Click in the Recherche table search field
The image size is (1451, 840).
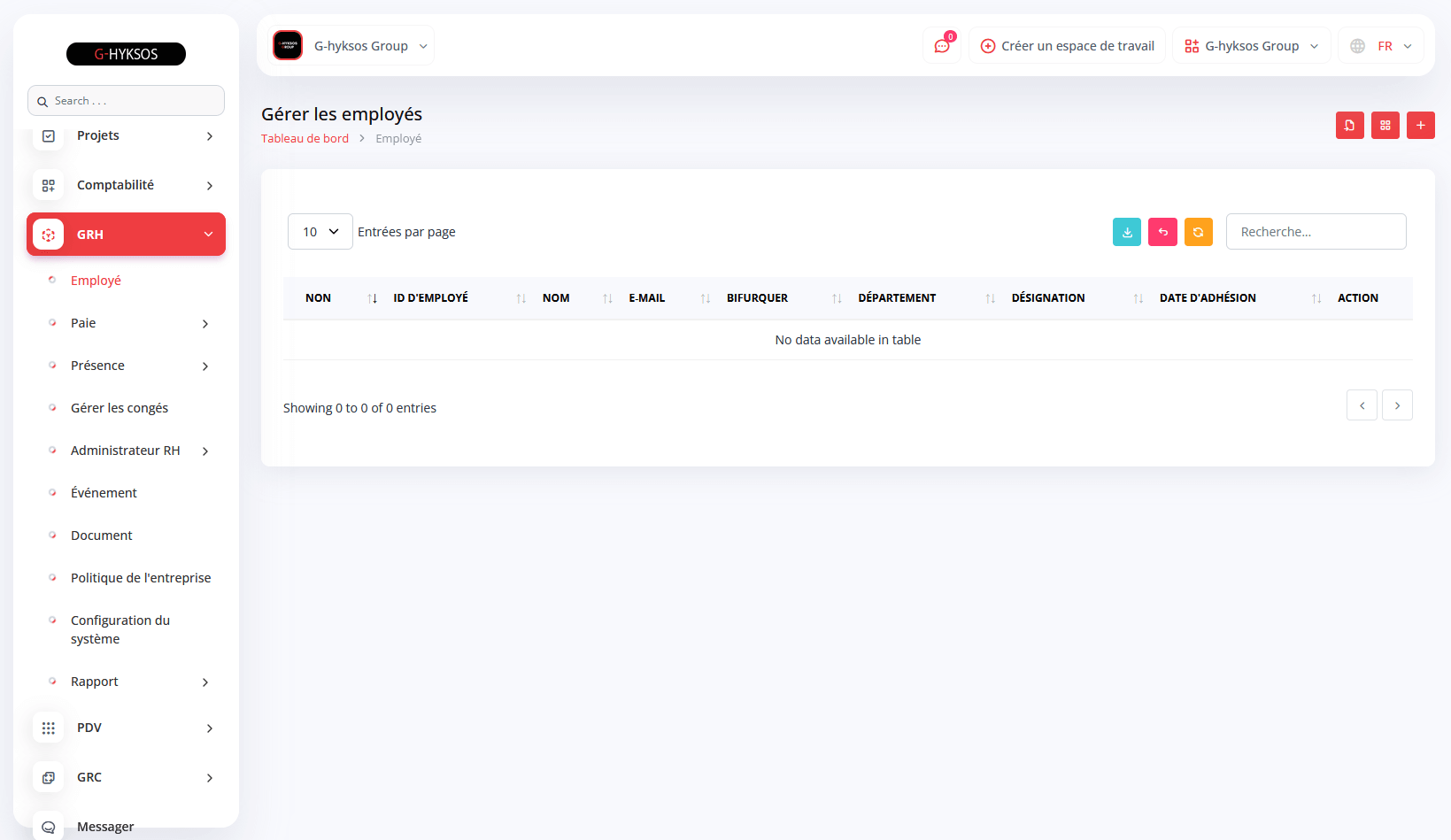(x=1316, y=232)
